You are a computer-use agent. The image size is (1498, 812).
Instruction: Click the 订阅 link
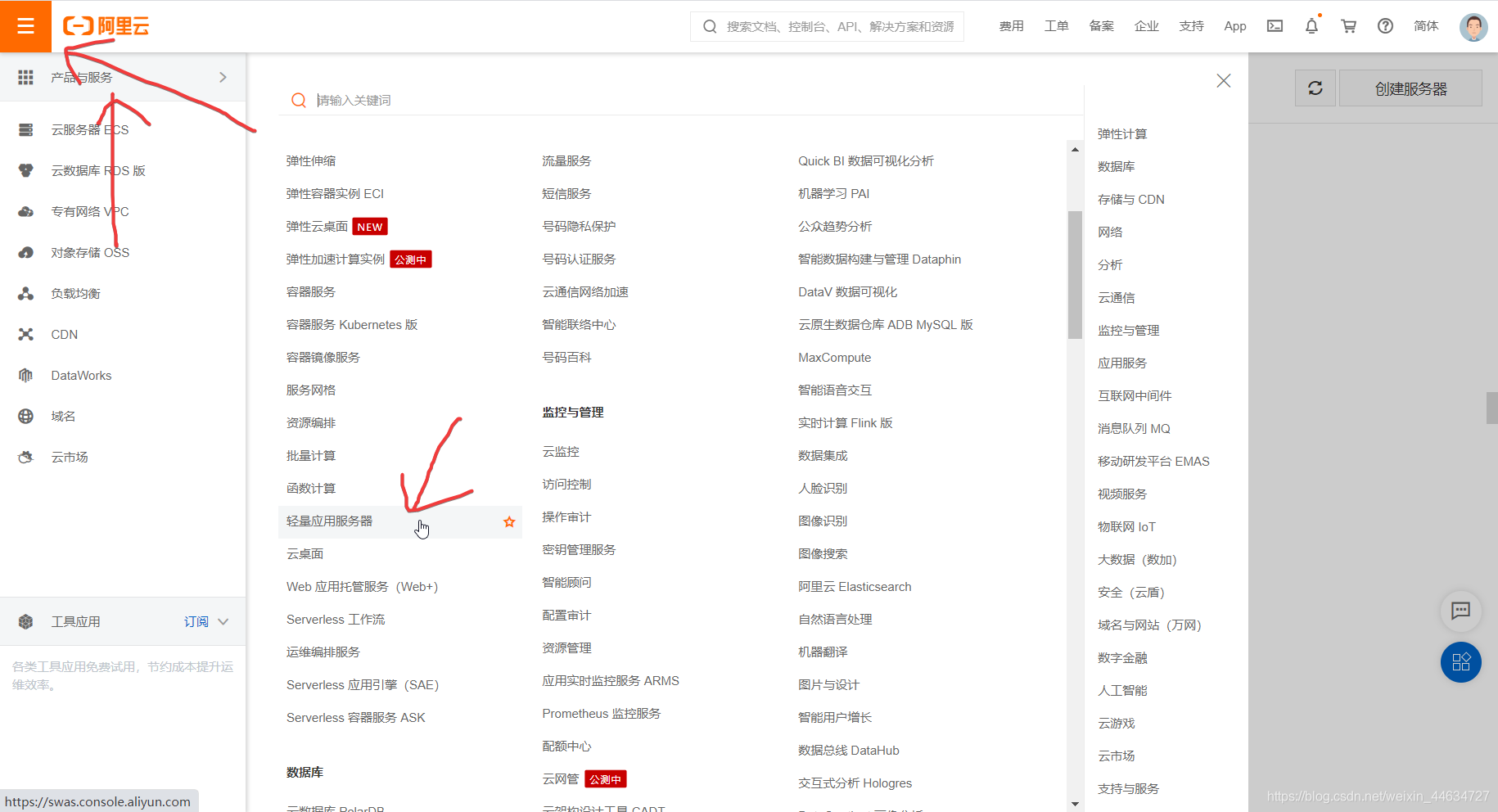[x=196, y=622]
